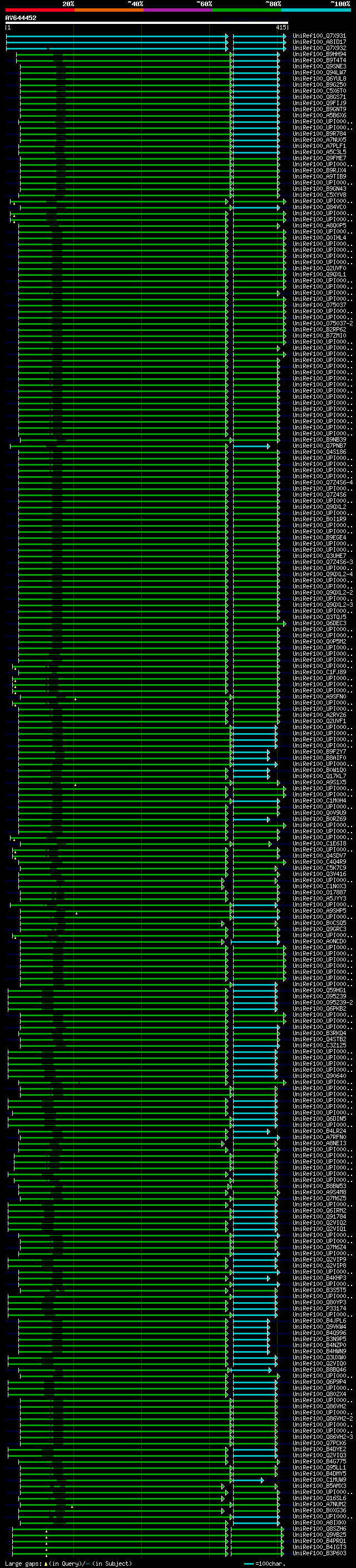
Task: Open the UniRef100_Q6DEC3 entry
Action: tap(319, 624)
